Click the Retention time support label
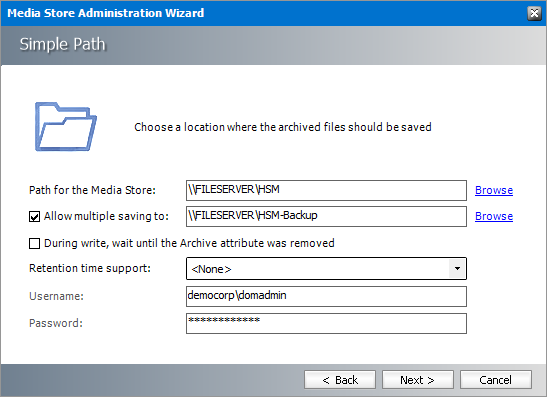The height and width of the screenshot is (397, 547). (x=90, y=268)
